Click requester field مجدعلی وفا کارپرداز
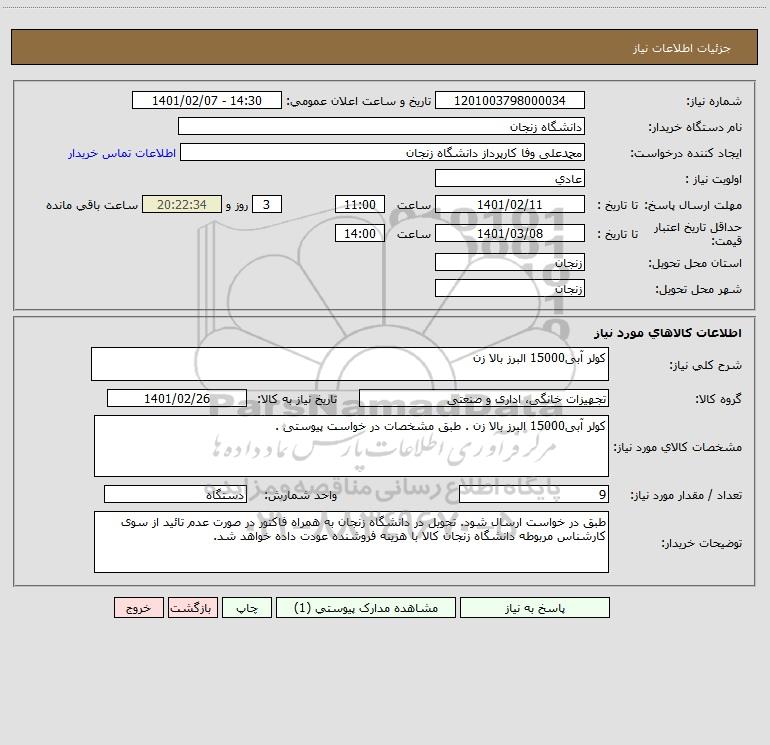Viewport: 770px width, 745px height. (x=382, y=152)
